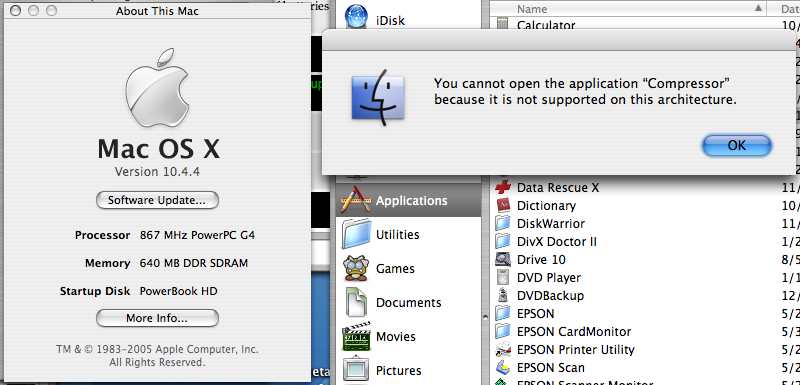The width and height of the screenshot is (800, 385).
Task: Select EPSON folder icon
Action: coord(503,313)
